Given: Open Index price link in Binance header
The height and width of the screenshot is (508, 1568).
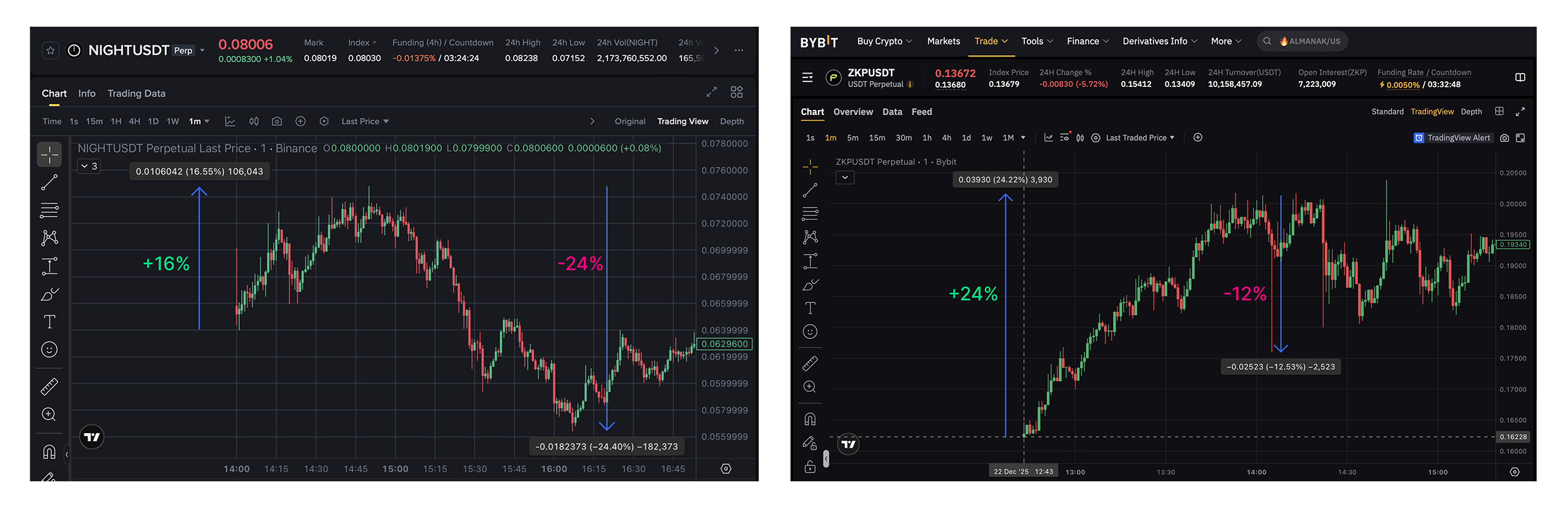Looking at the screenshot, I should coord(362,43).
